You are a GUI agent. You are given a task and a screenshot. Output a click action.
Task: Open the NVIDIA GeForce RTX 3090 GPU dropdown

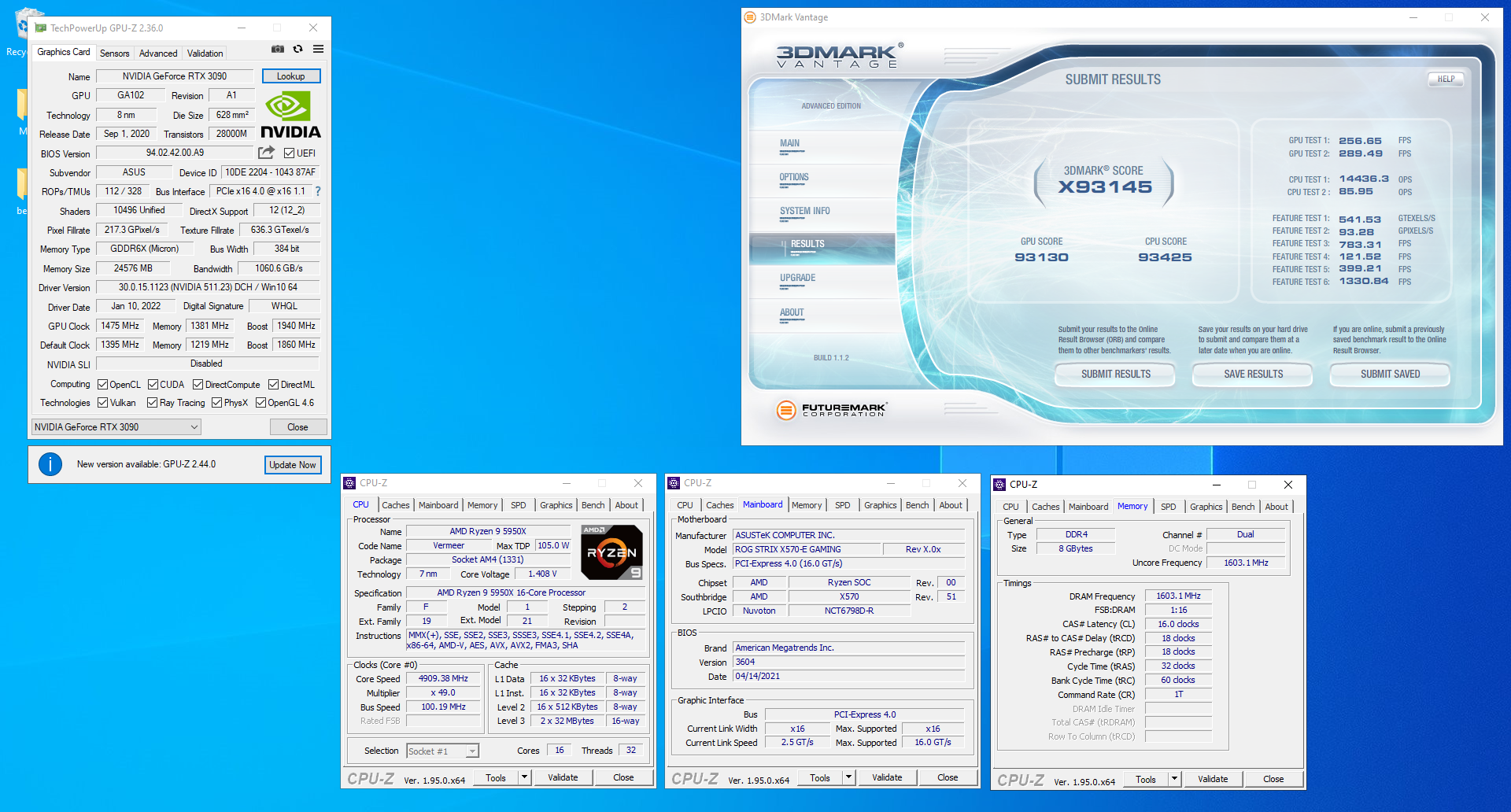tap(116, 427)
